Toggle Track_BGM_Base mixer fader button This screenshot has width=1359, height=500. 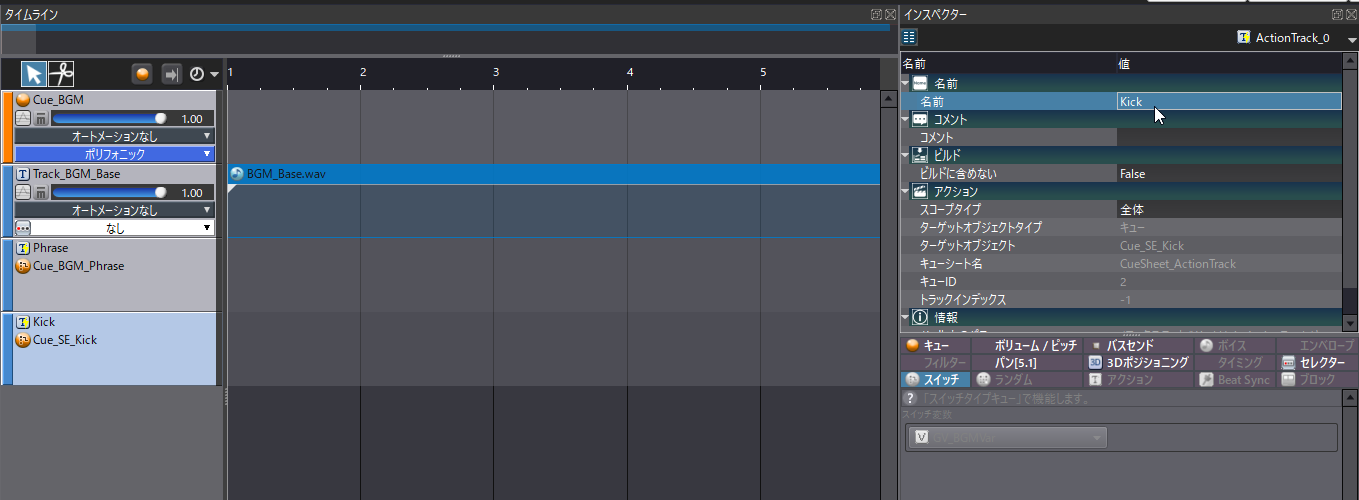(41, 192)
